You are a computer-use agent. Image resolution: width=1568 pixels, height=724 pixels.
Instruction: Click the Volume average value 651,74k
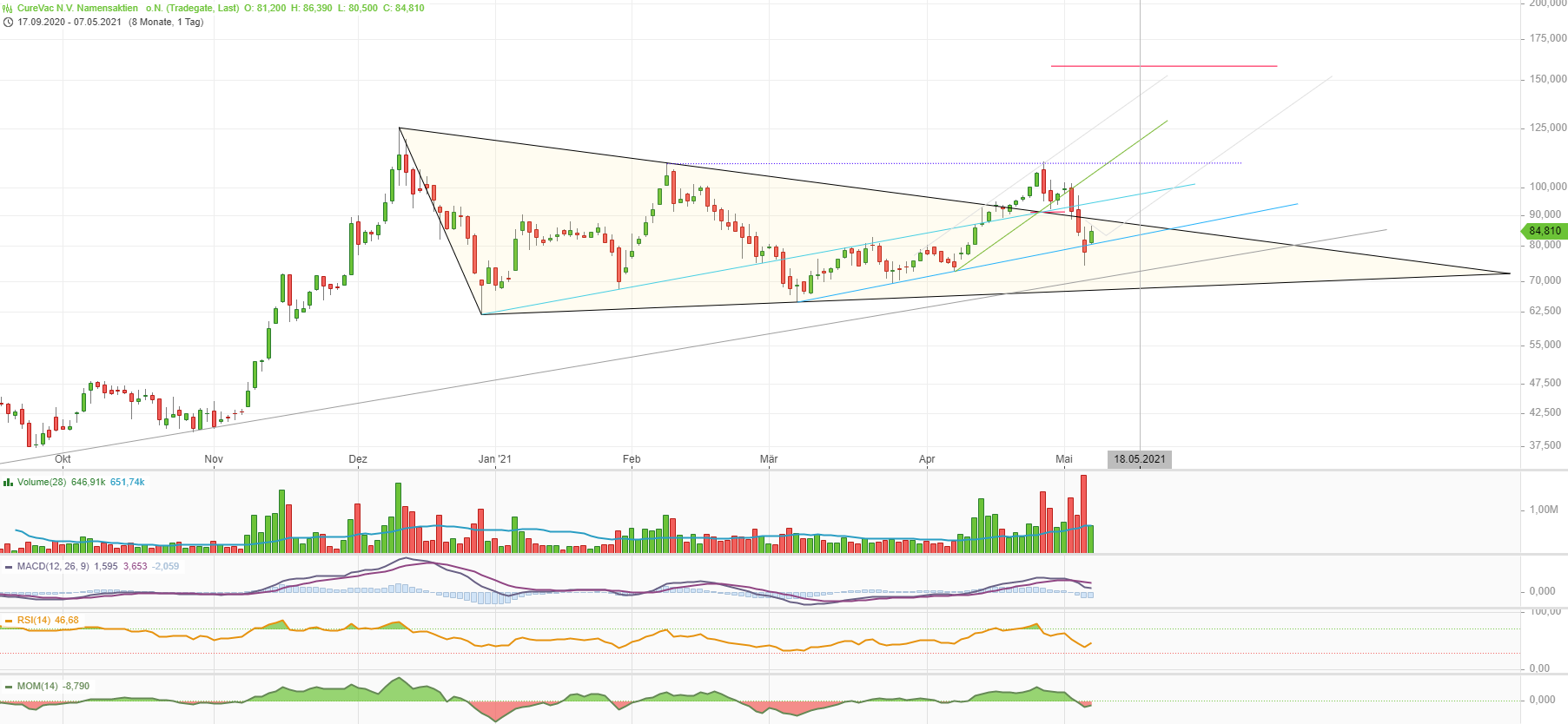128,482
